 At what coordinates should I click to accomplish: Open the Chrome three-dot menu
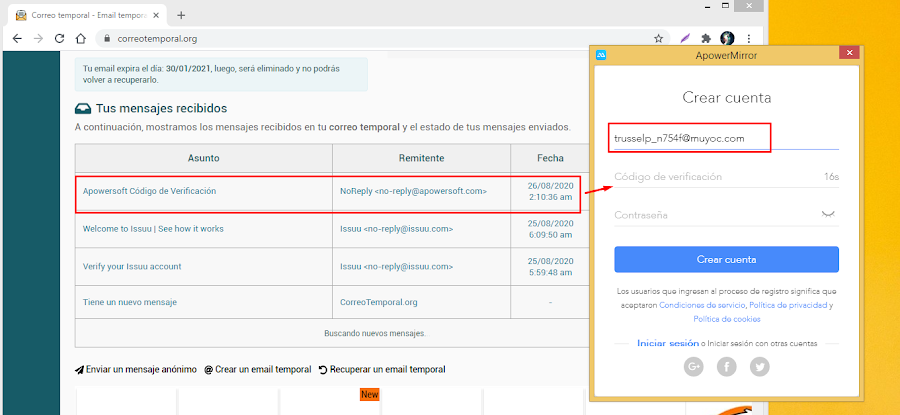click(x=749, y=38)
